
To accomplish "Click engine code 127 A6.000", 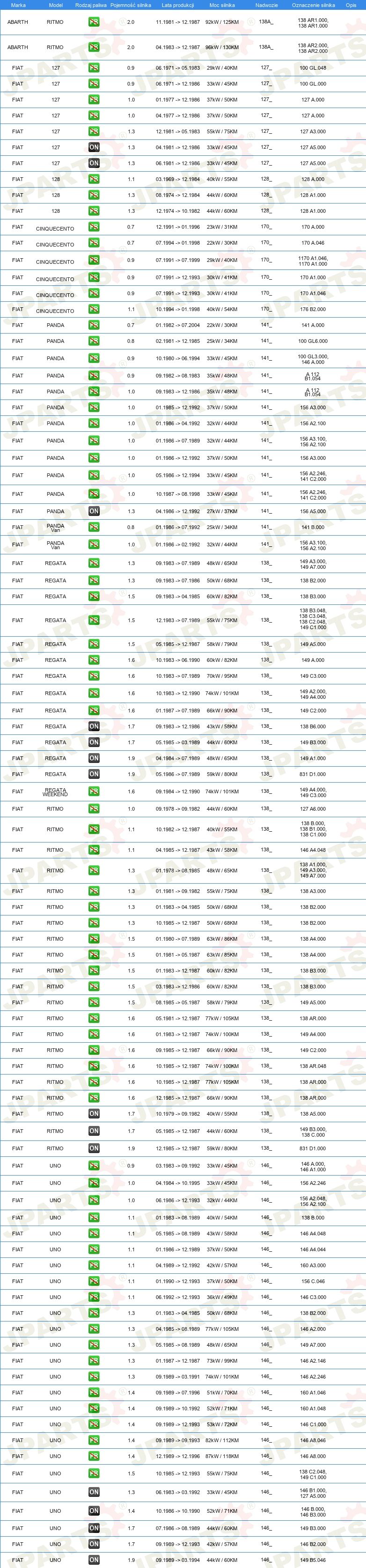I will pos(312,809).
